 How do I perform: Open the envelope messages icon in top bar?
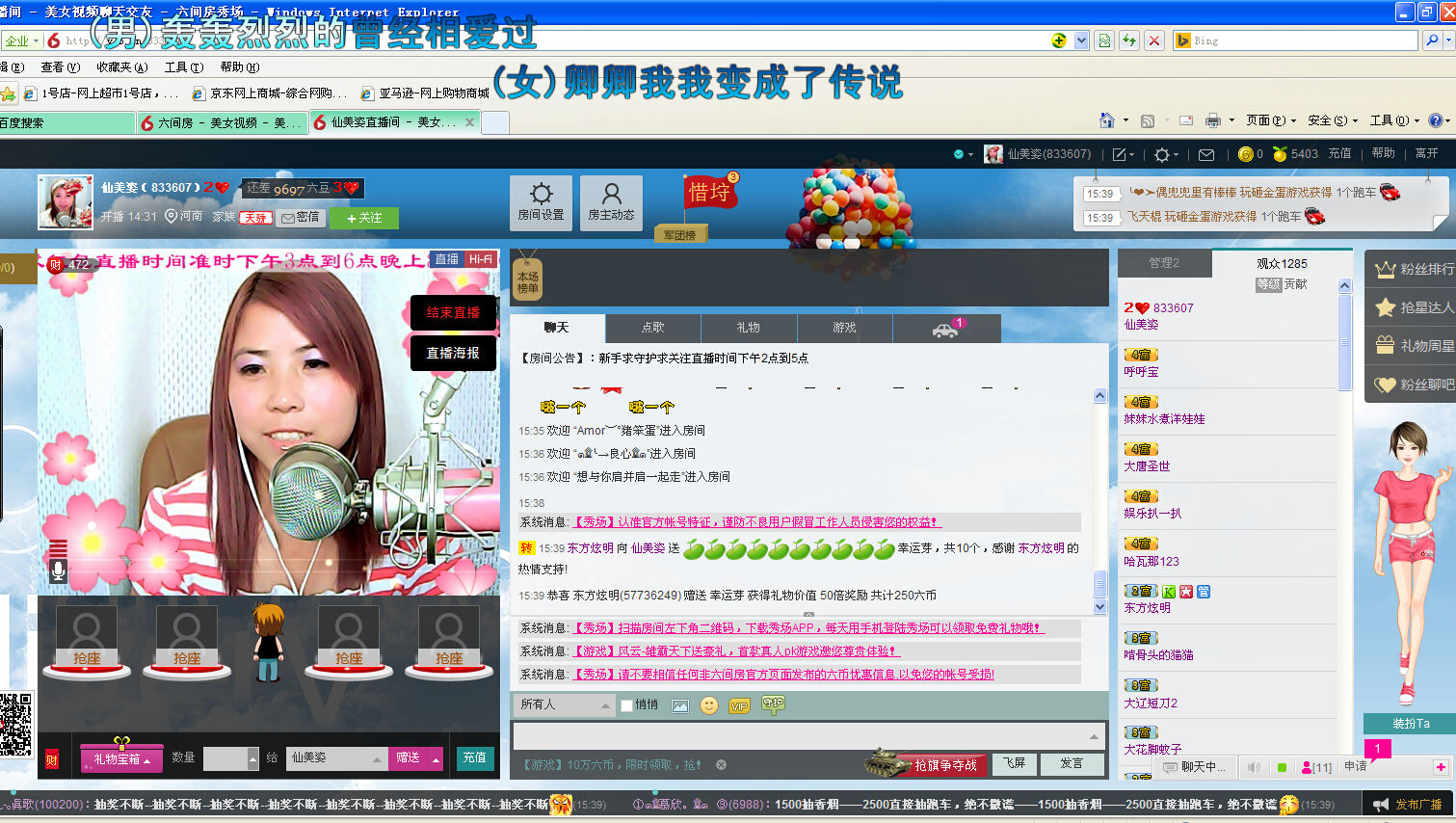coord(1205,154)
